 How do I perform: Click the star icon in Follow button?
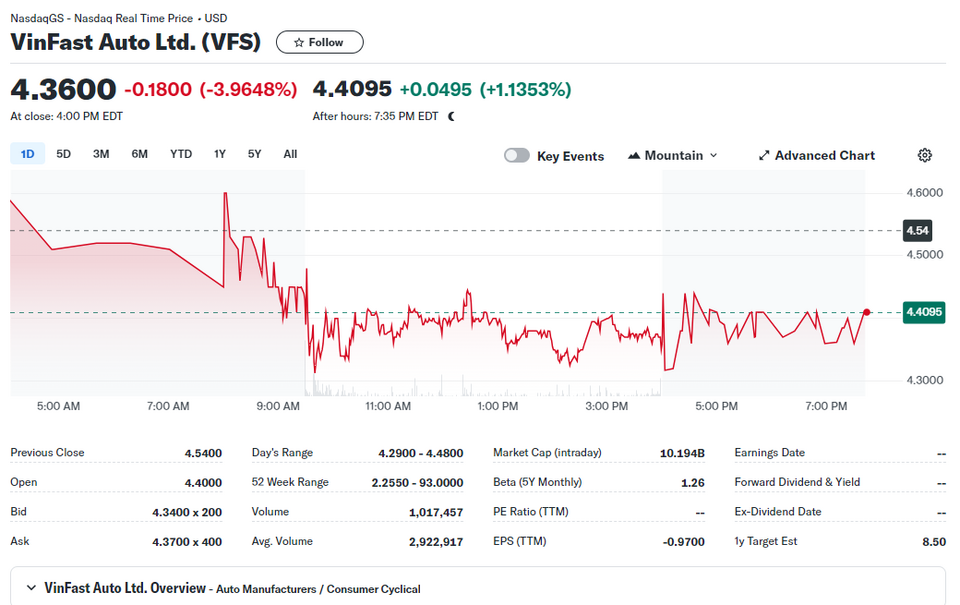click(299, 43)
